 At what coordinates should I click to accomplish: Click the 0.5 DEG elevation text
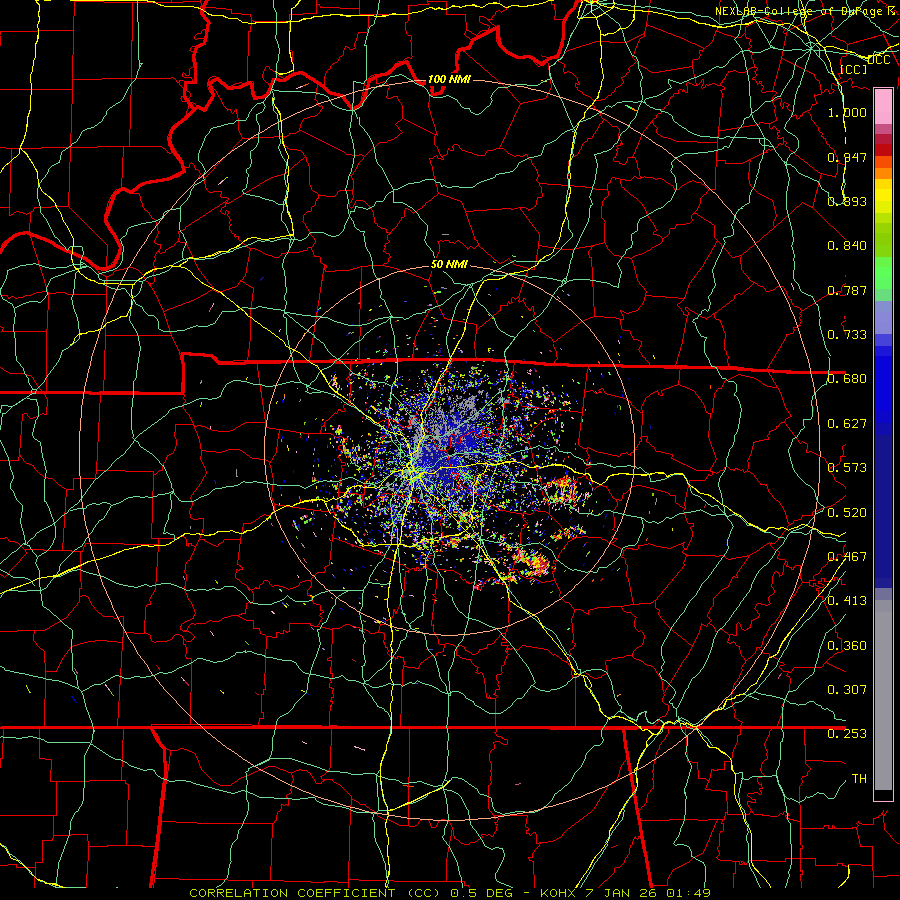[481, 893]
